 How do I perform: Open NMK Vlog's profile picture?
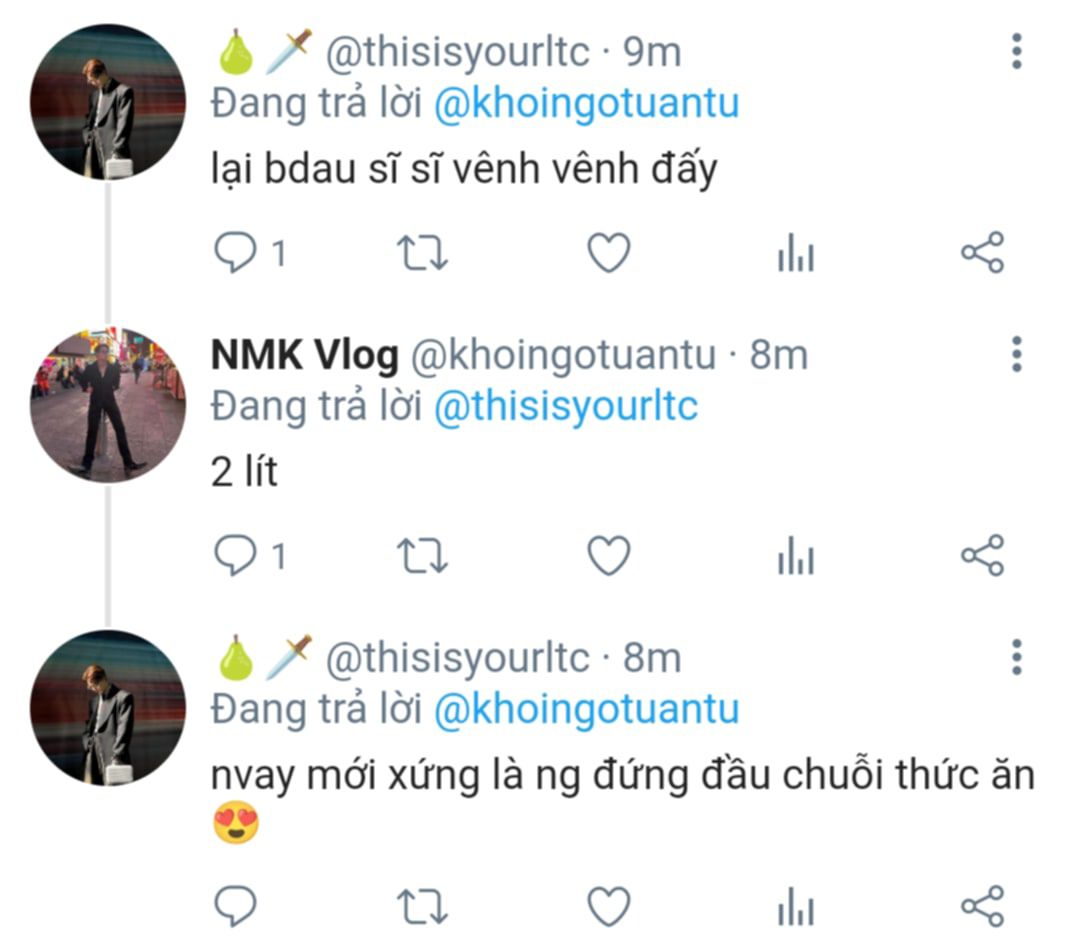coord(108,405)
